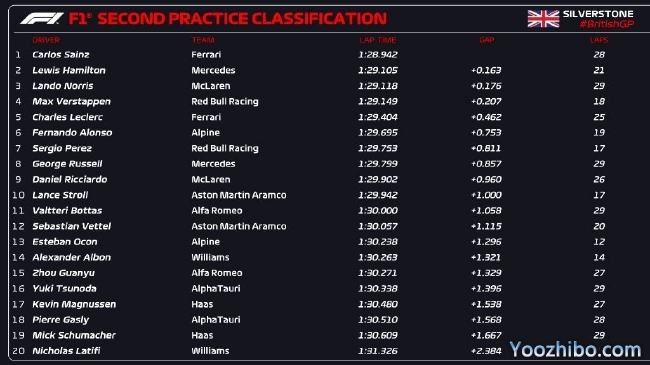Click the +1.000 gap value
This screenshot has height=365, width=650.
486,195
